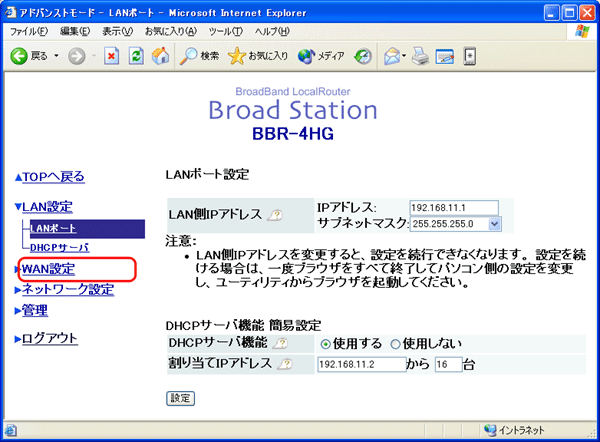This screenshot has height=442, width=600.
Task: Click the 192.168.11.2 start address field
Action: (362, 364)
